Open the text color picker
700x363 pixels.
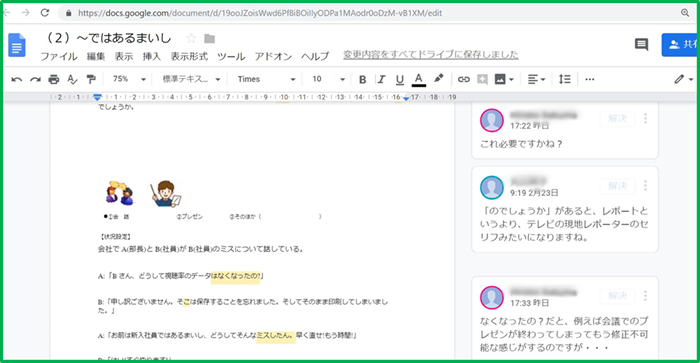pos(418,79)
